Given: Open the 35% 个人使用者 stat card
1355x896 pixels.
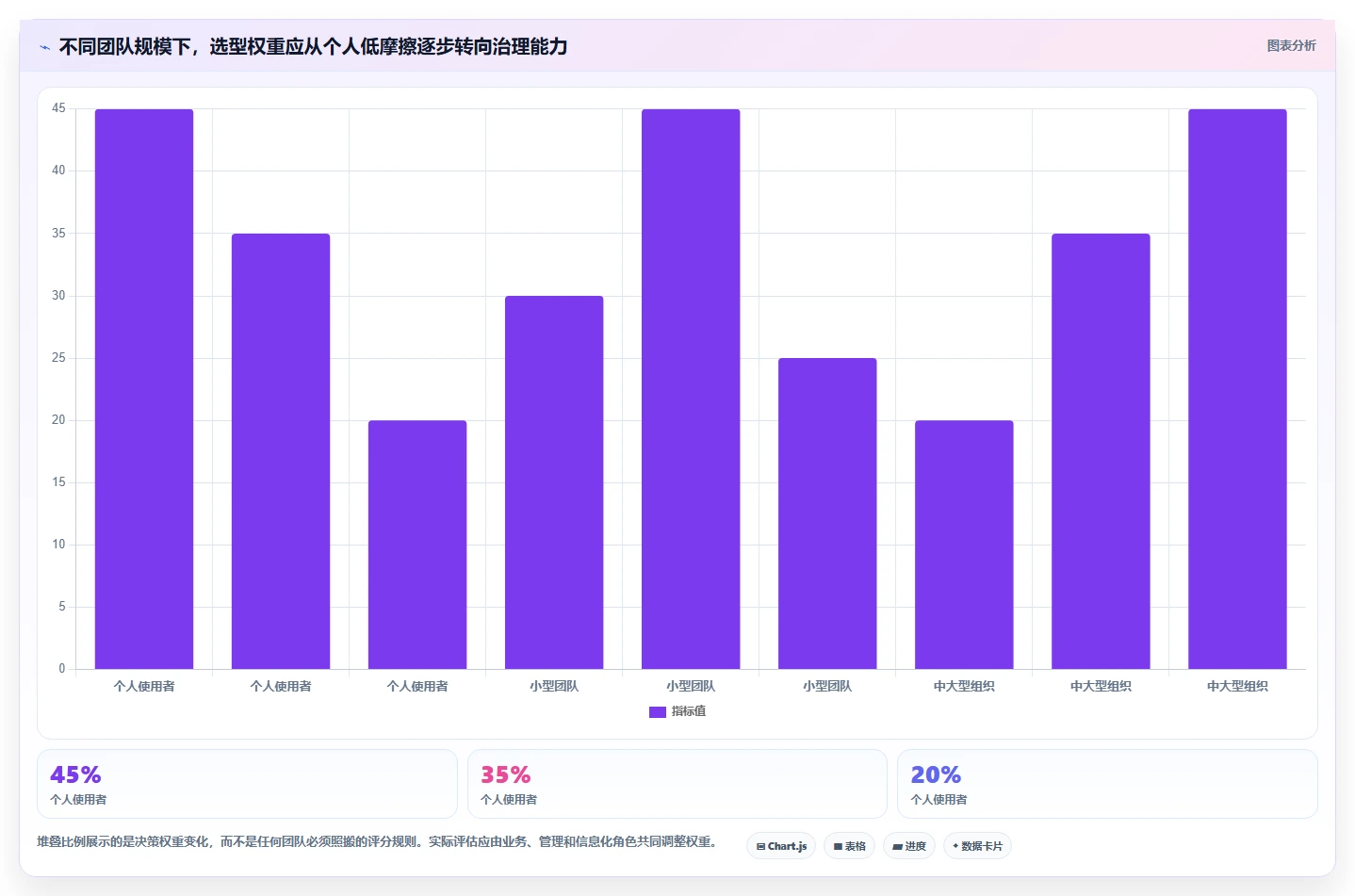Looking at the screenshot, I should pos(677,784).
